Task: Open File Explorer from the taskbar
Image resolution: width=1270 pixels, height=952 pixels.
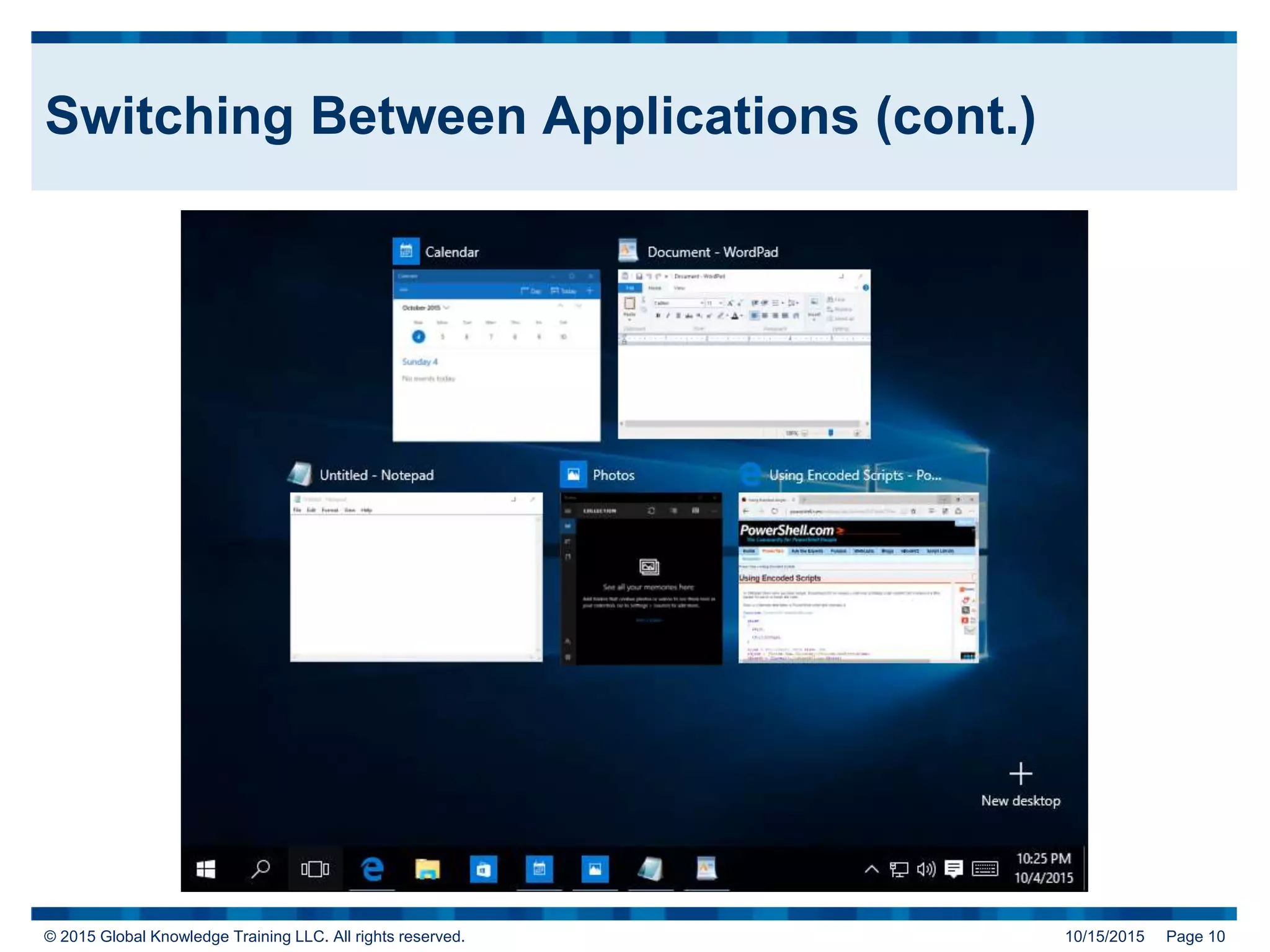Action: point(427,869)
